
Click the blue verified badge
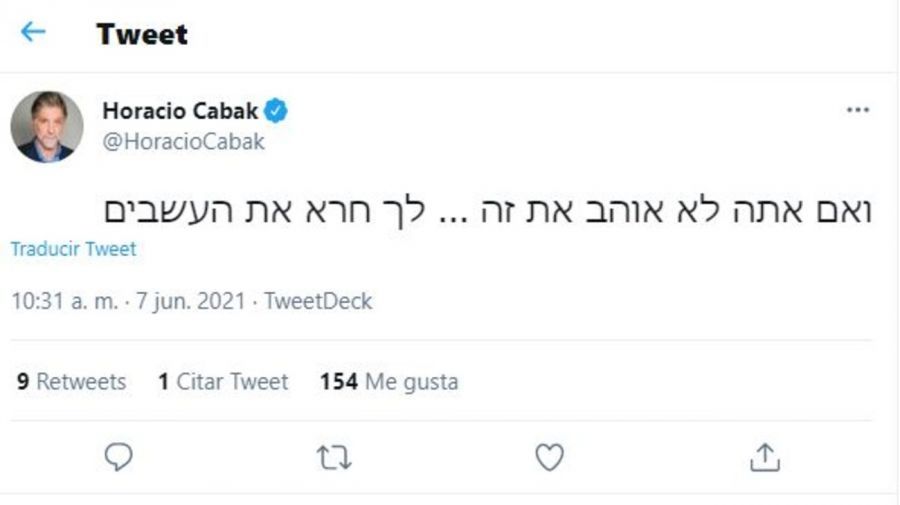pos(276,111)
